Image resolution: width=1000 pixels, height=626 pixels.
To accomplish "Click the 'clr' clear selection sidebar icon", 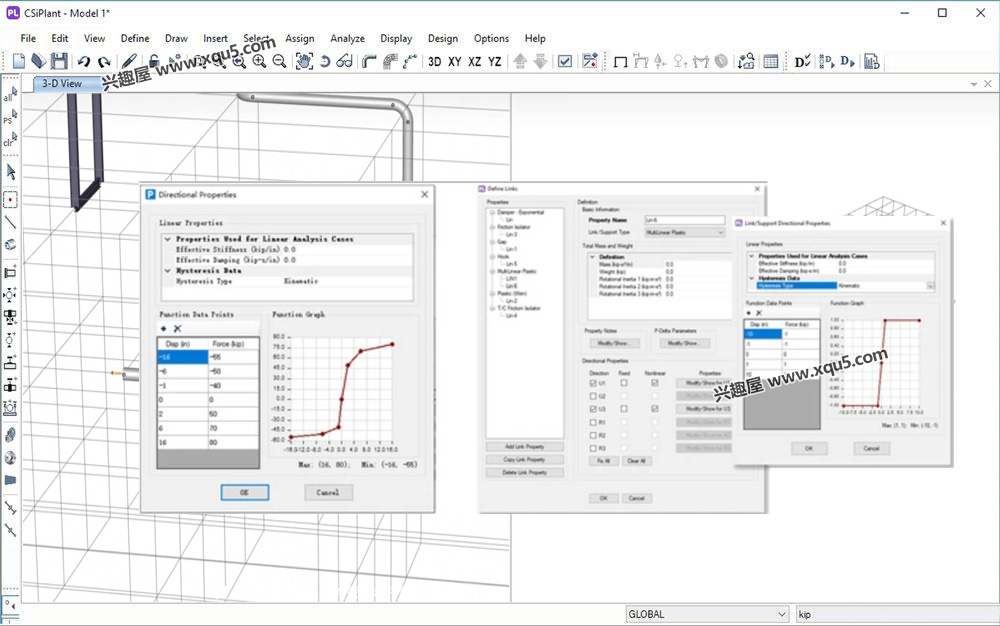I will [10, 140].
